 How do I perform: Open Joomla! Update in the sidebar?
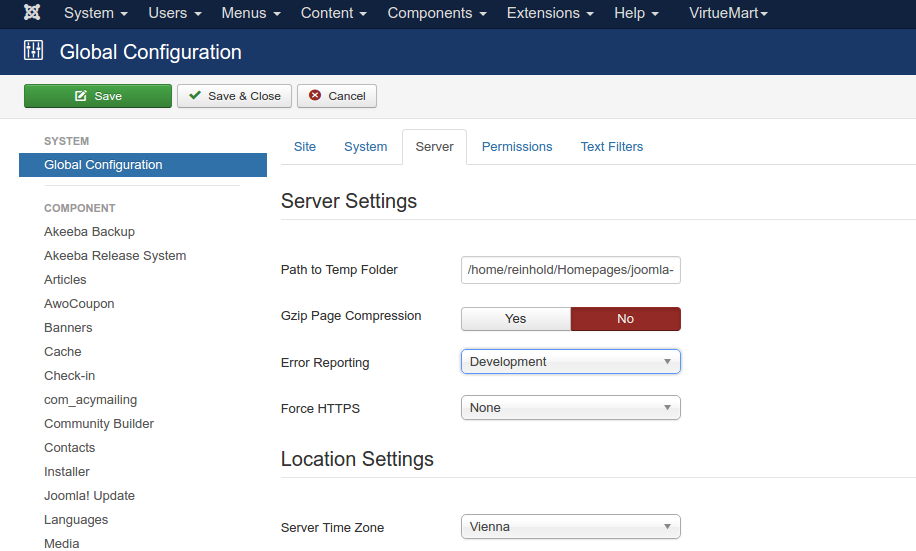tap(89, 496)
